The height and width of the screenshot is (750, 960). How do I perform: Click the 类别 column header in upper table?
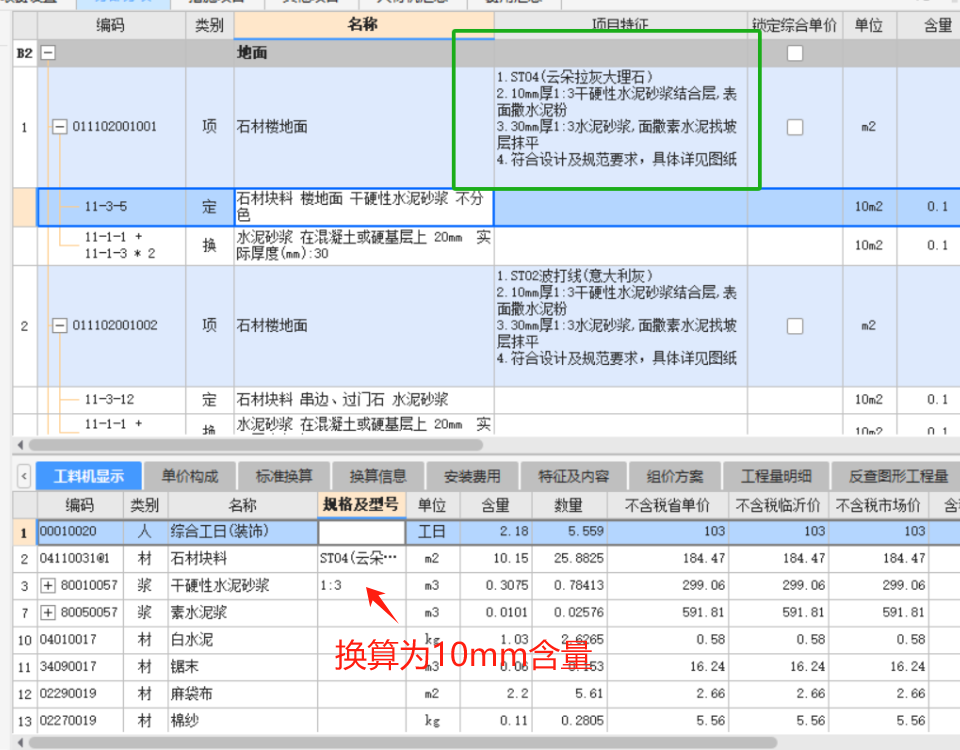coord(209,25)
